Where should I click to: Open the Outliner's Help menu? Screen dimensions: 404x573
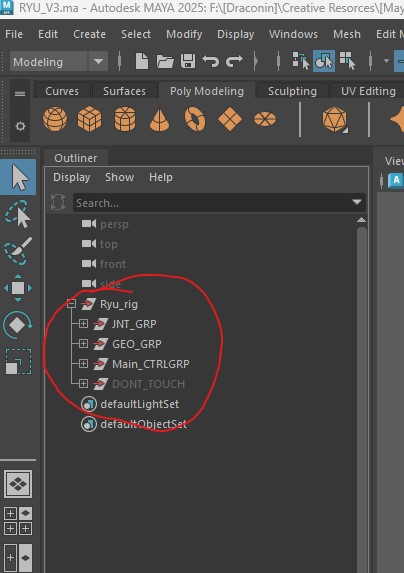[x=161, y=177]
